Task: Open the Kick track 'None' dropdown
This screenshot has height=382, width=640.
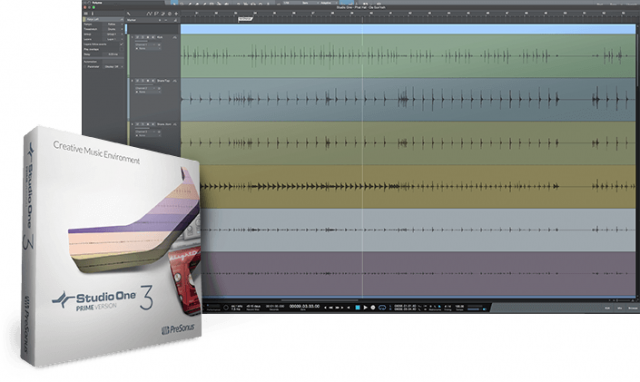Action: [x=148, y=48]
